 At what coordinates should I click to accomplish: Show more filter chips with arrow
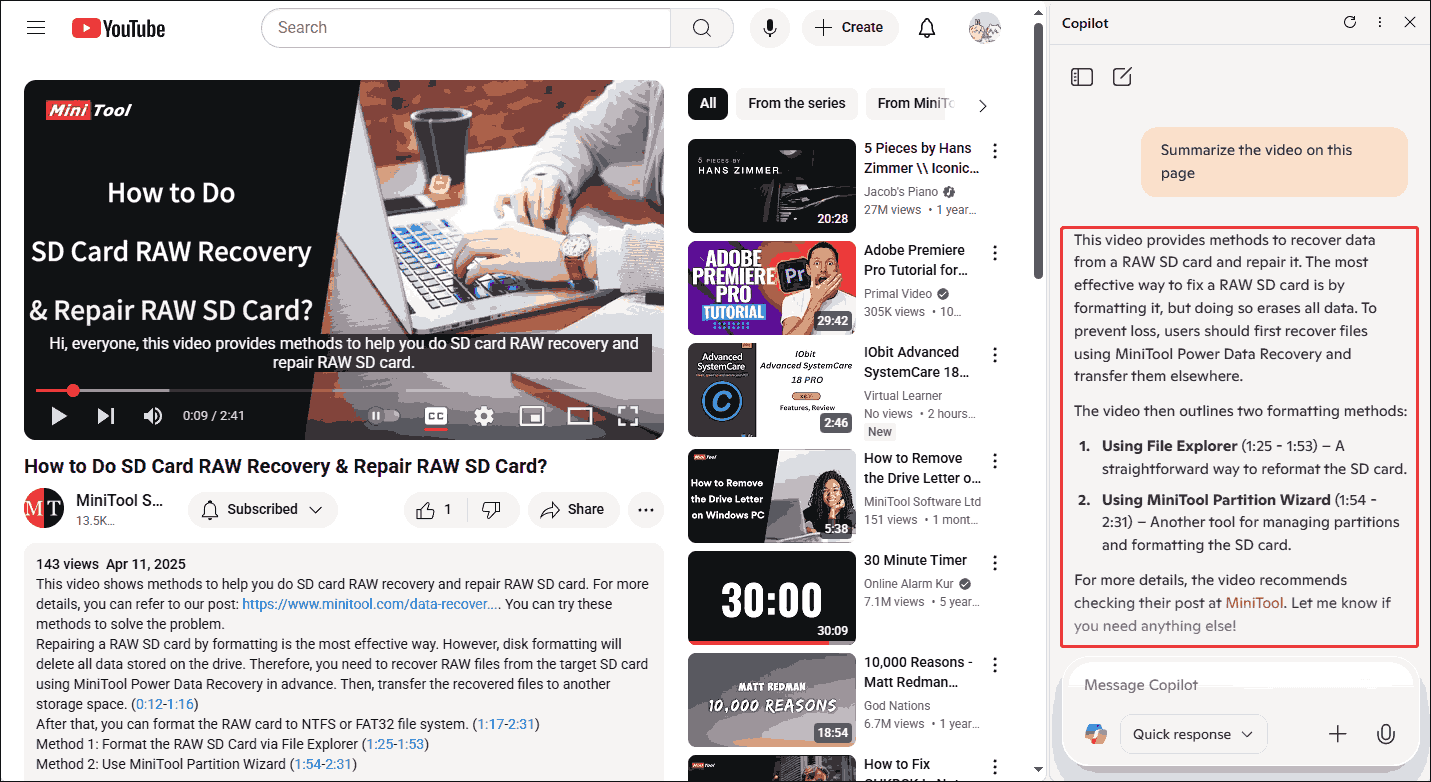pyautogui.click(x=983, y=105)
